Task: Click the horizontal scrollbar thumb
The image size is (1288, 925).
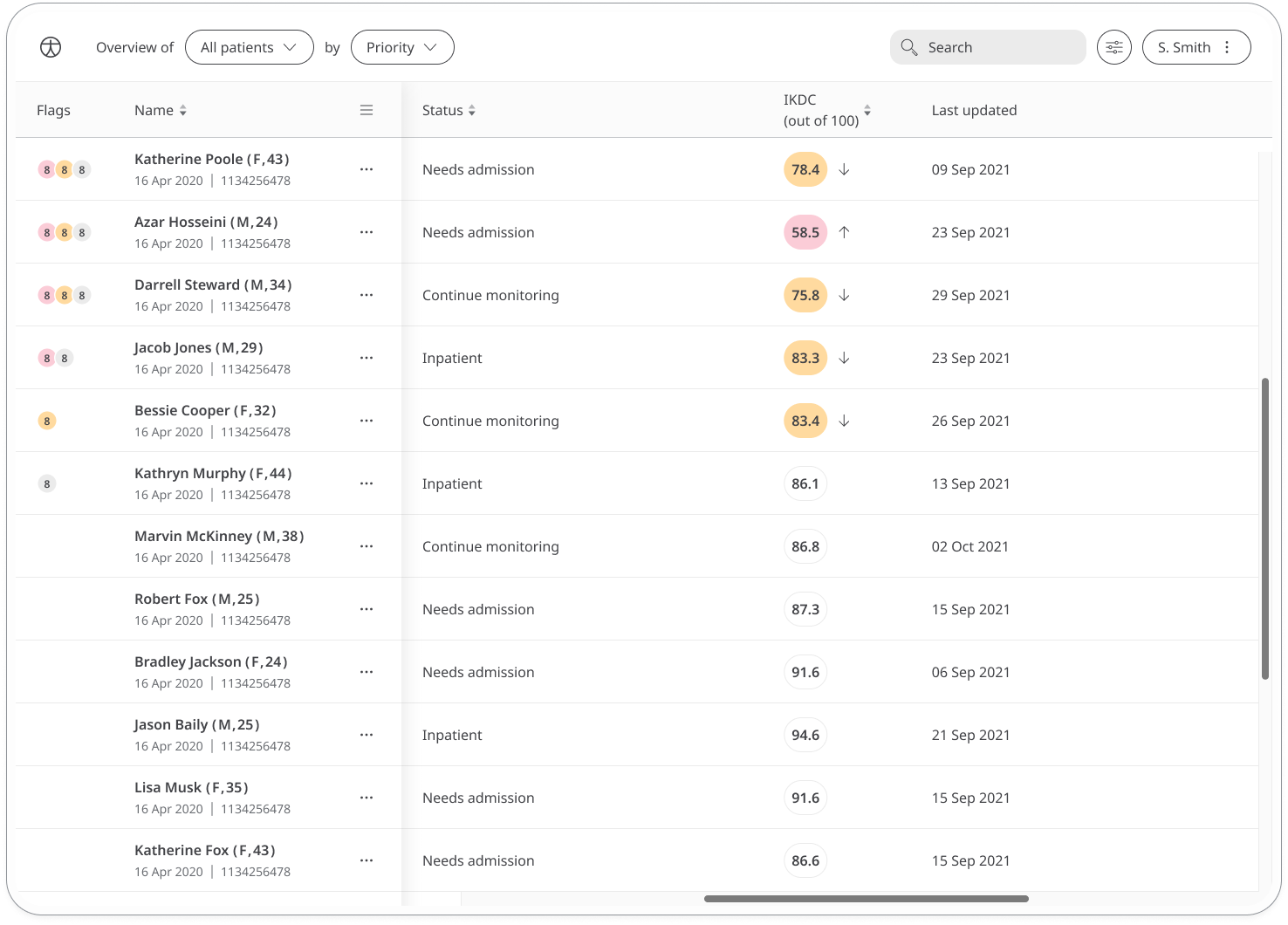Action: [x=867, y=898]
